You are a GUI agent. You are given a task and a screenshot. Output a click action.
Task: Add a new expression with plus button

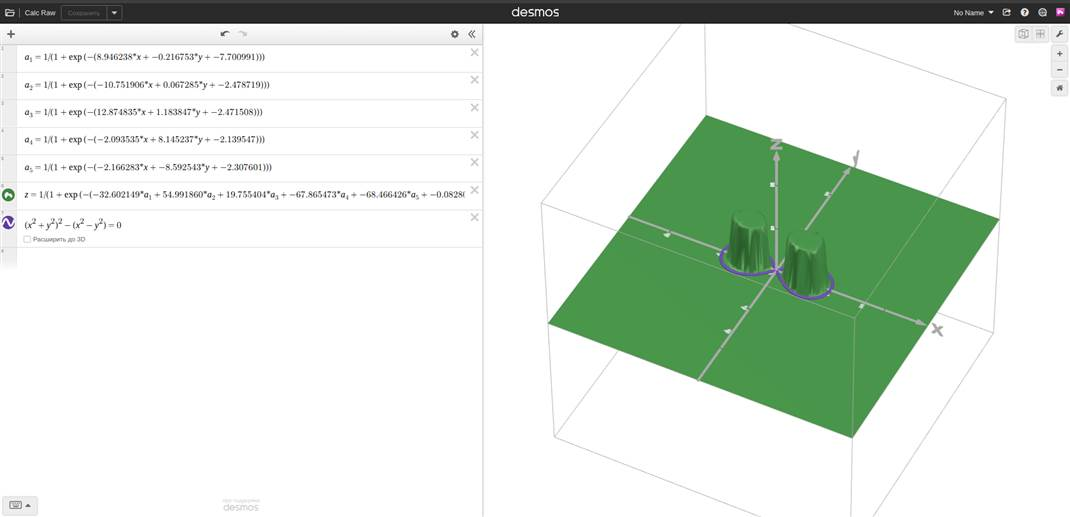11,33
